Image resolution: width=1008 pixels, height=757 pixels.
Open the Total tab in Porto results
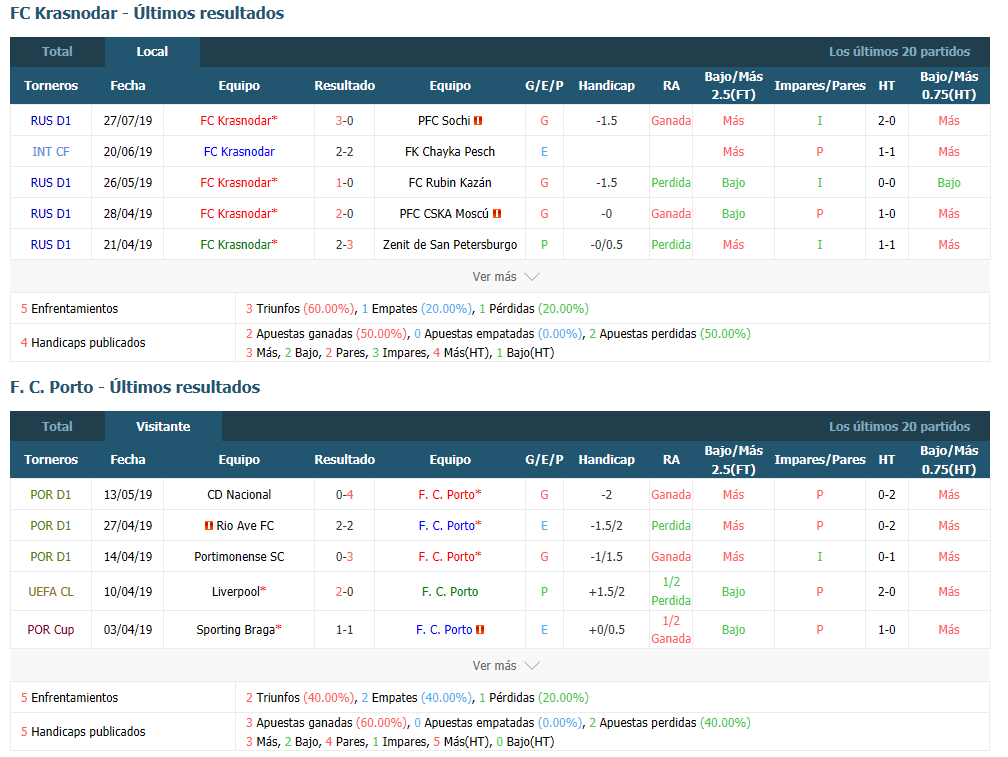(x=57, y=427)
